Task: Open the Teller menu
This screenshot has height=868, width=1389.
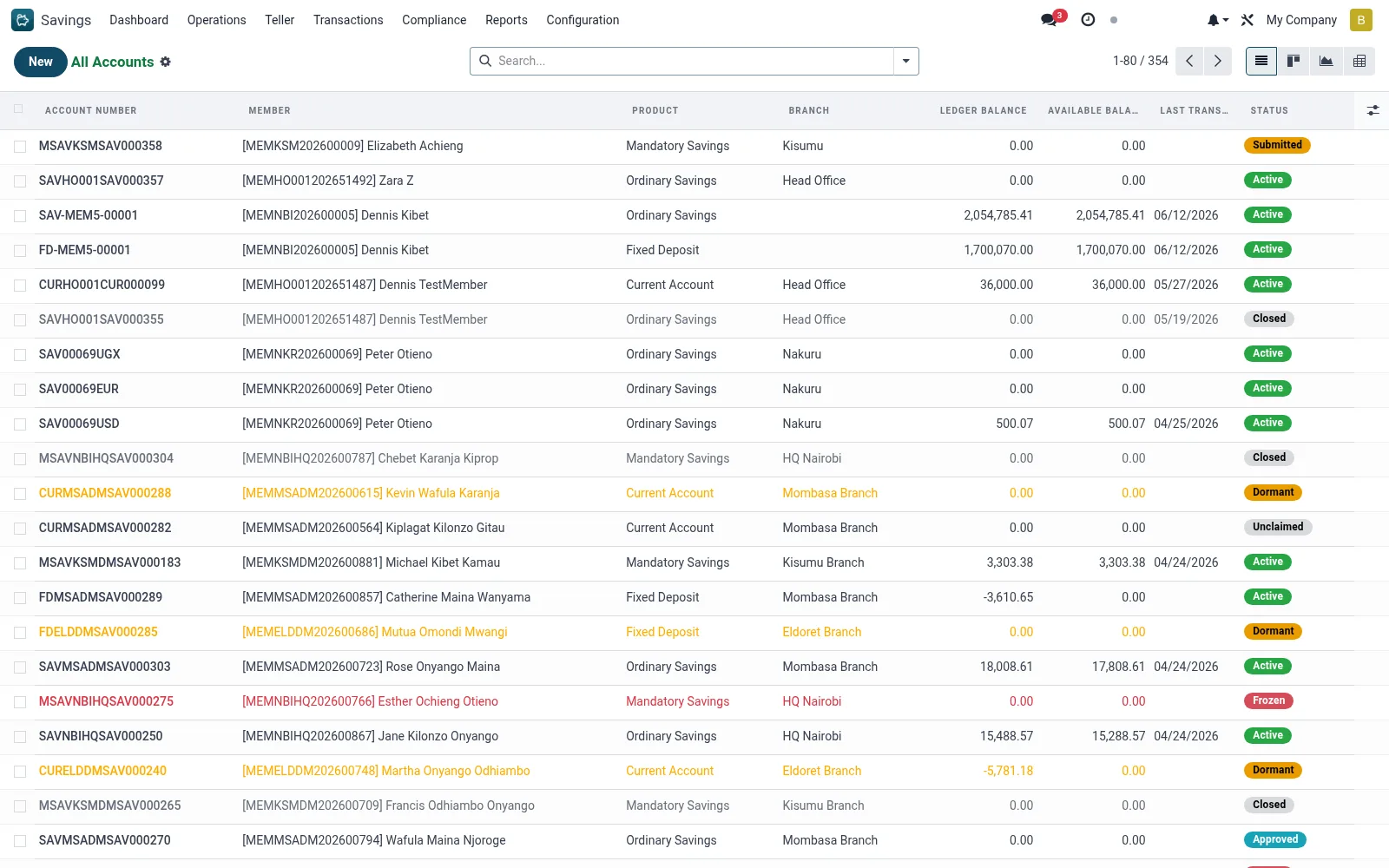Action: (280, 20)
